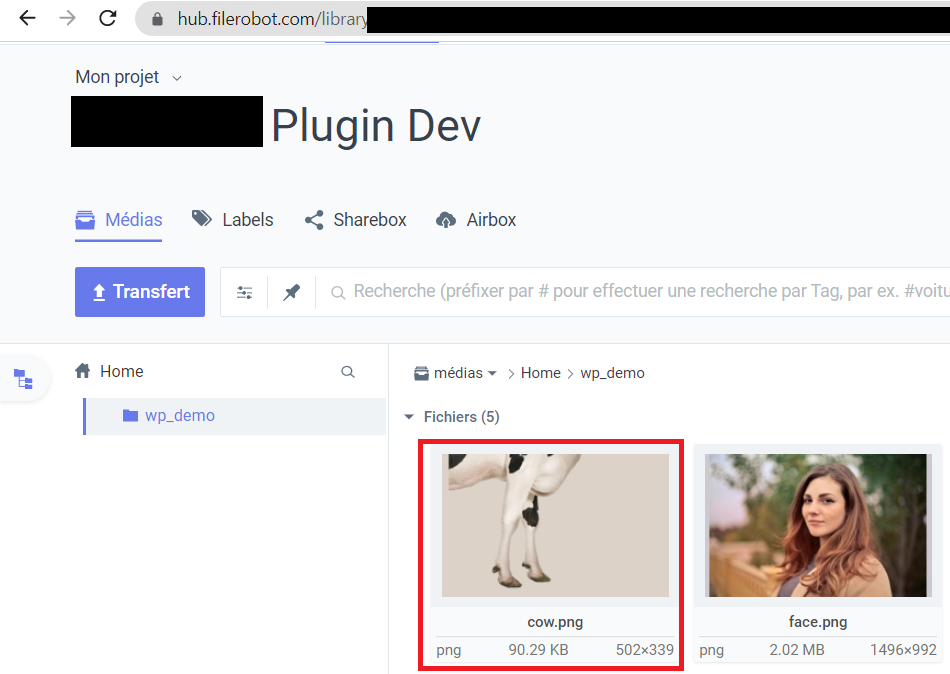950x674 pixels.
Task: Click the magnifier icon in the search field
Action: (338, 293)
